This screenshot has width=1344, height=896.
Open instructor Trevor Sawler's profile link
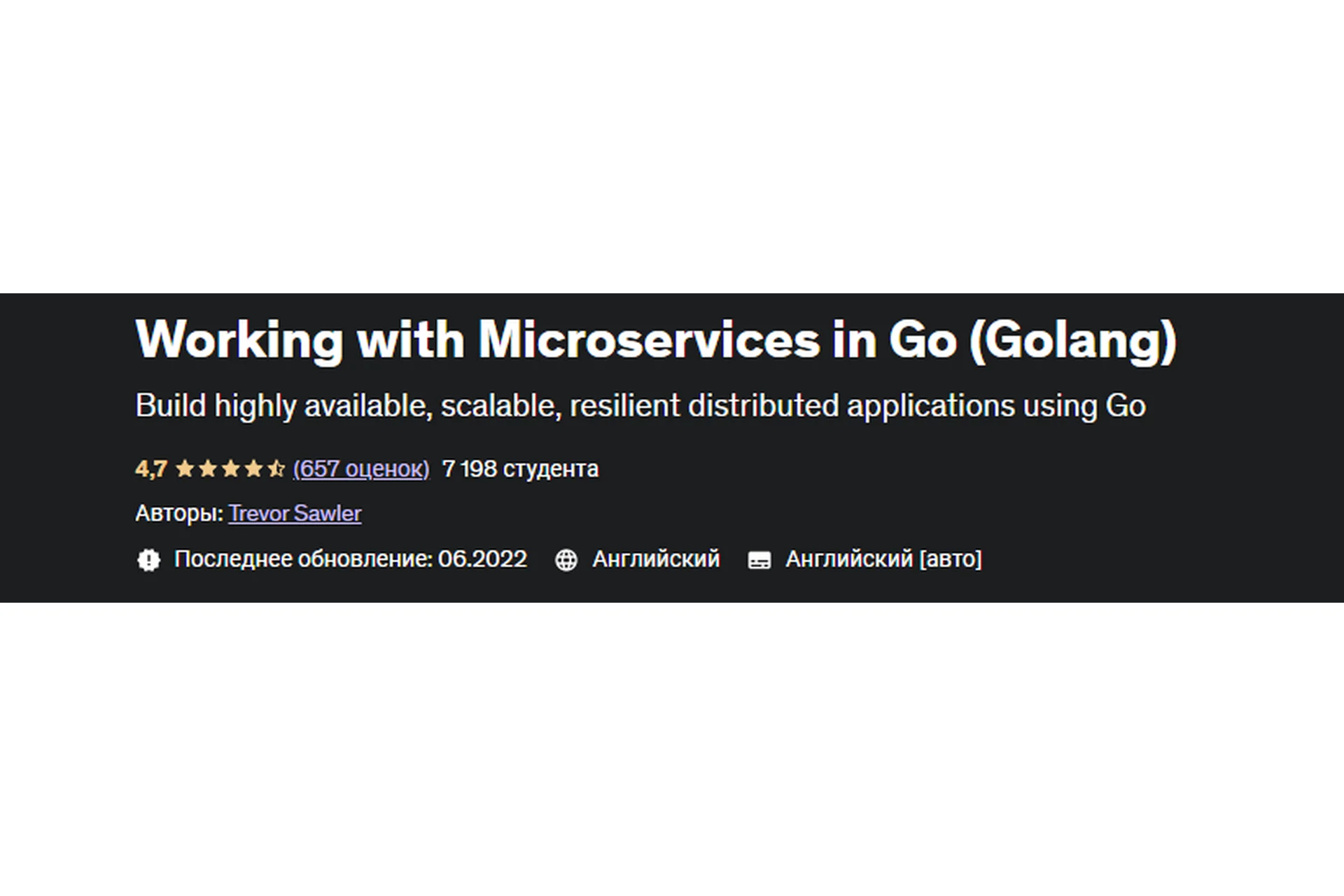click(295, 513)
